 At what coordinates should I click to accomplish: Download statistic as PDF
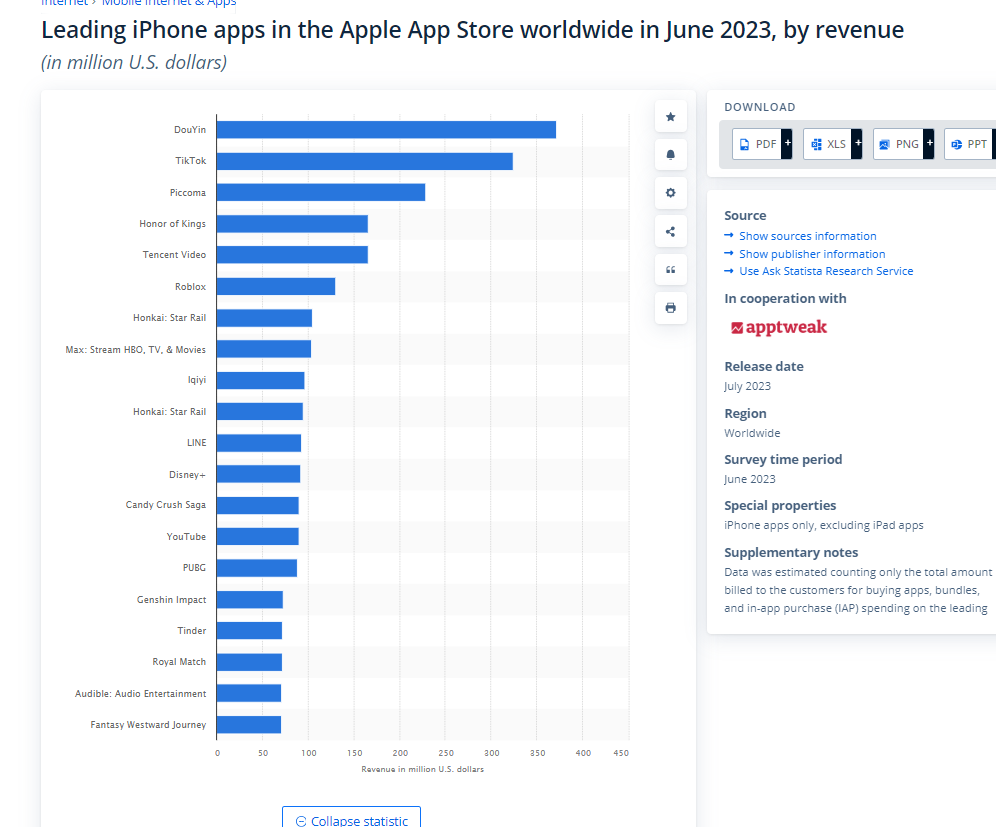tap(757, 144)
